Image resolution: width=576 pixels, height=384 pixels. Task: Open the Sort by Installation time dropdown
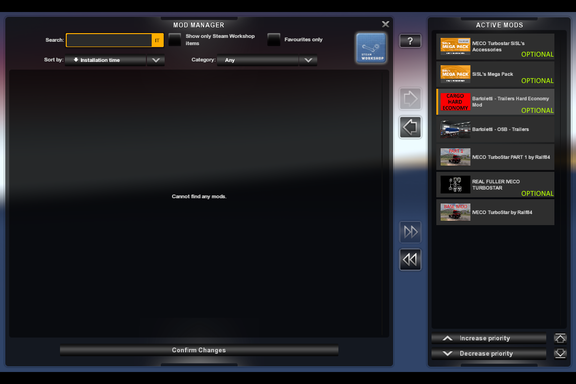pos(114,60)
